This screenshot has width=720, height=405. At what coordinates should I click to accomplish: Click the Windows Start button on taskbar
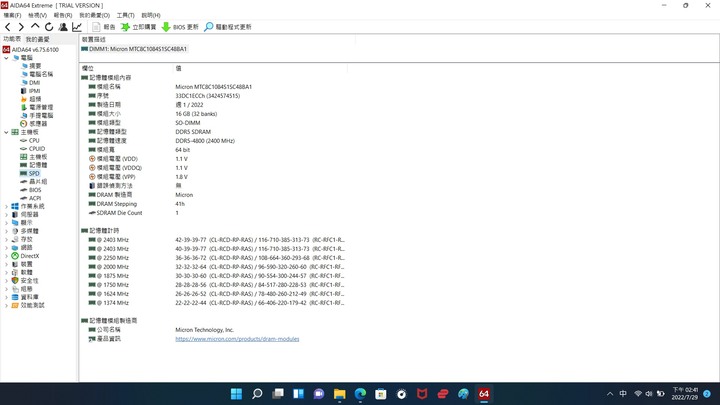click(236, 394)
